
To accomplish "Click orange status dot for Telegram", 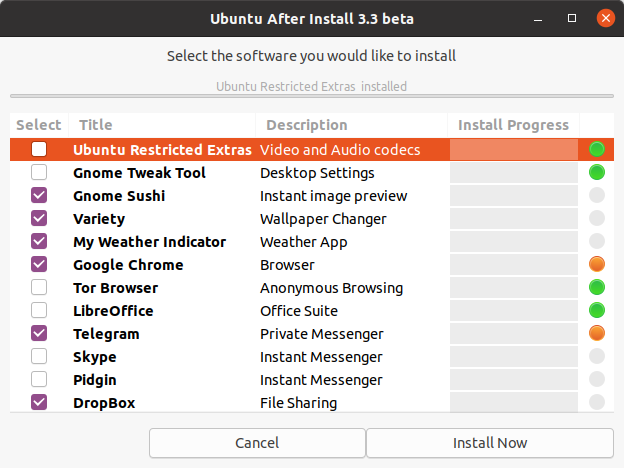I will pos(597,333).
